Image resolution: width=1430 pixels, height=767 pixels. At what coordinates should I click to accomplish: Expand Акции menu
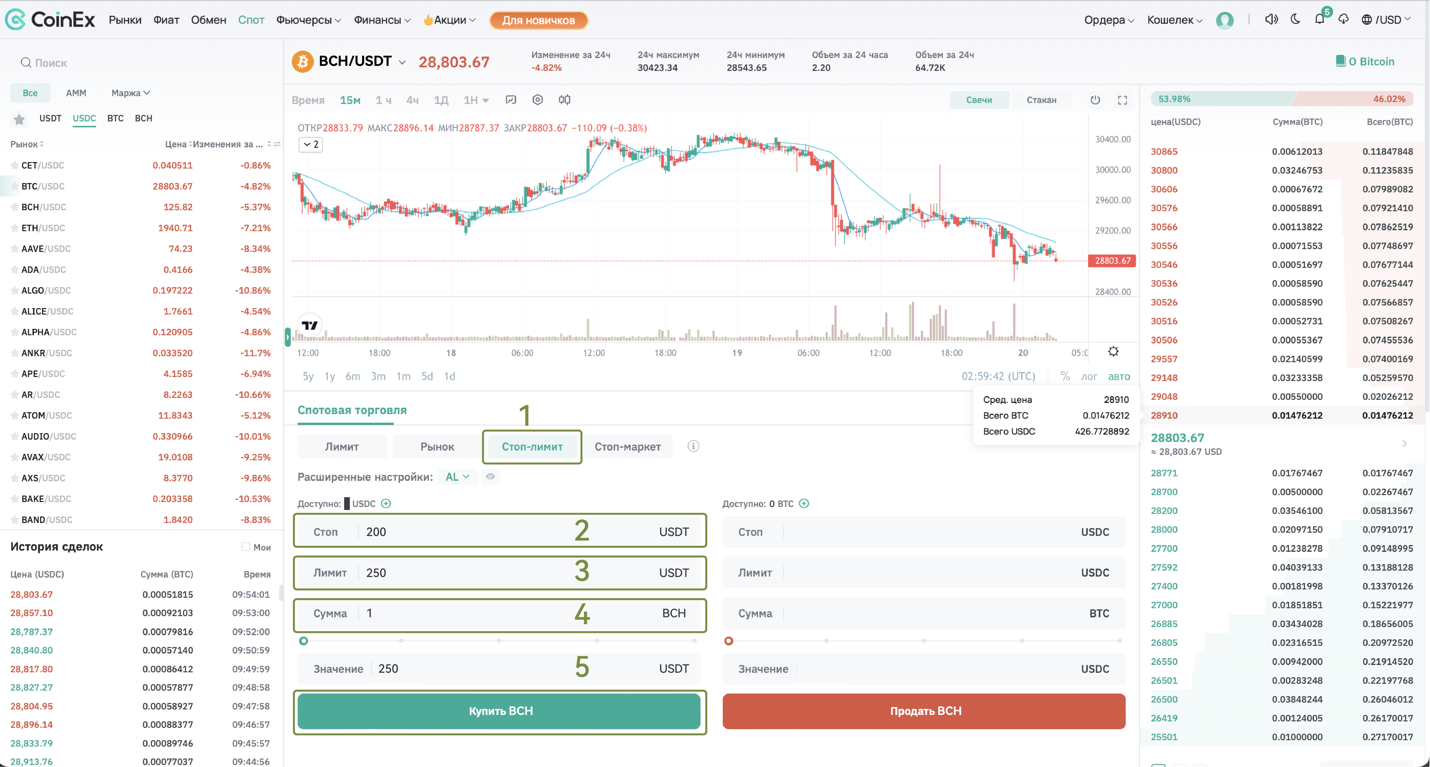click(449, 20)
